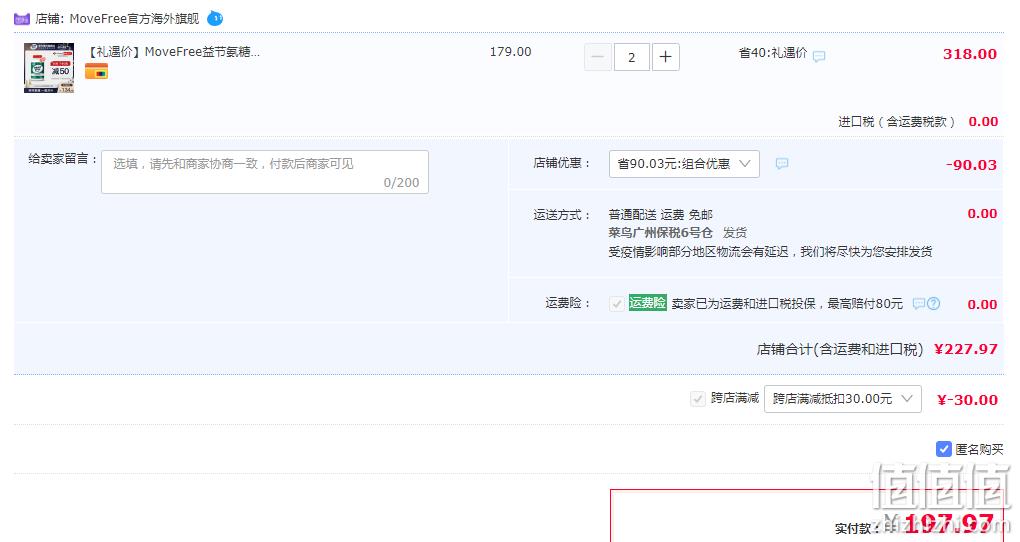Click the cross-store deduction ¥-30.00

click(967, 400)
